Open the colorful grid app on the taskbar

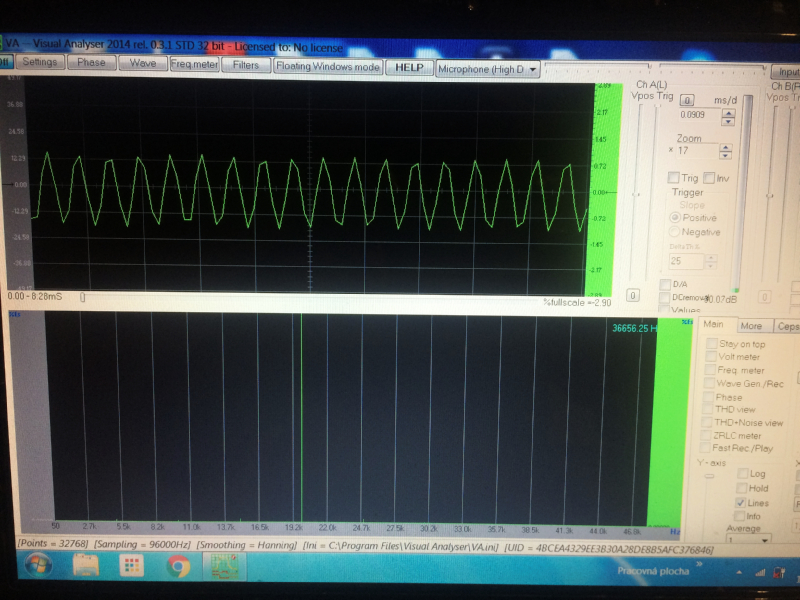tap(132, 566)
